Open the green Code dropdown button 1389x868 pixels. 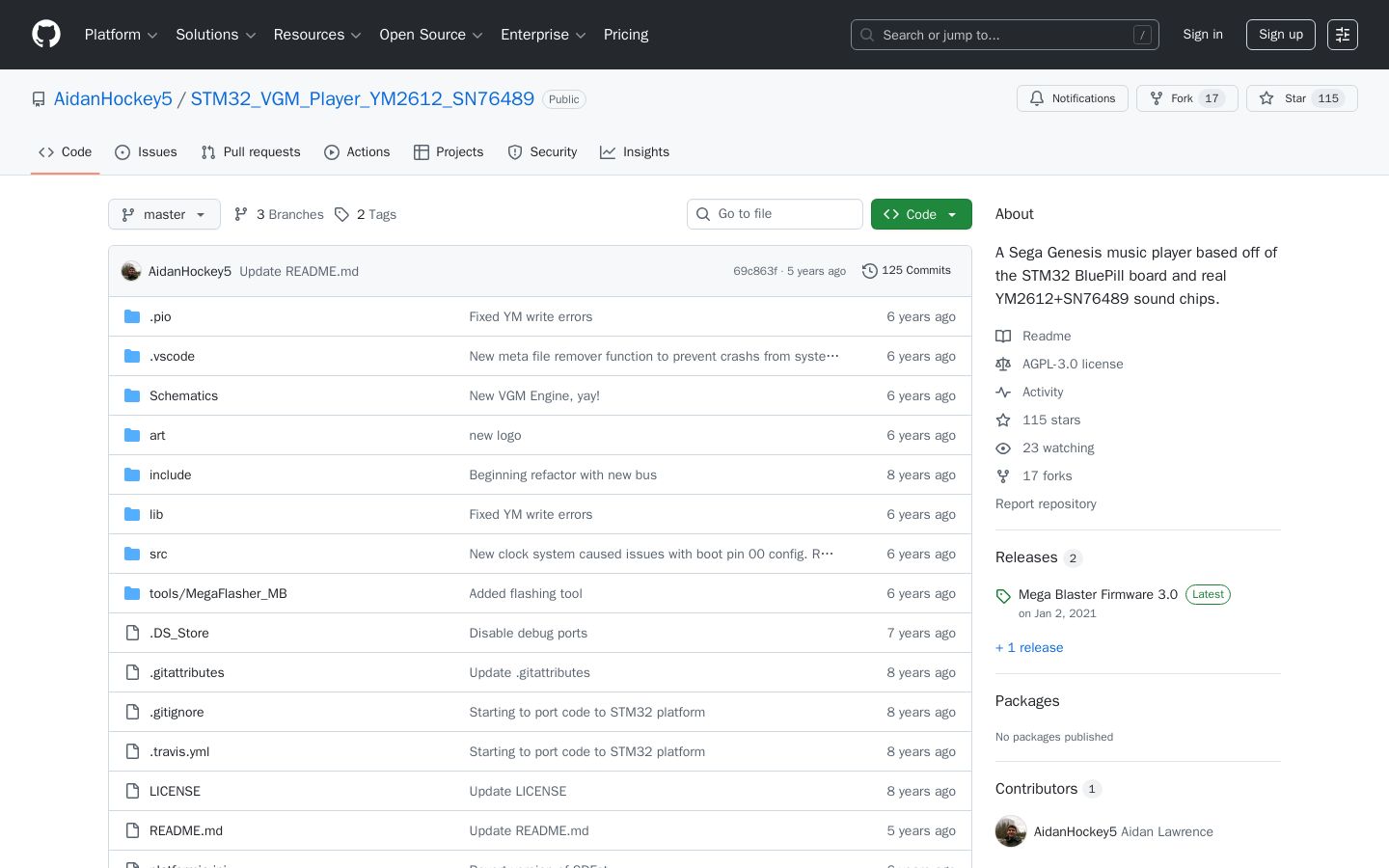[921, 214]
